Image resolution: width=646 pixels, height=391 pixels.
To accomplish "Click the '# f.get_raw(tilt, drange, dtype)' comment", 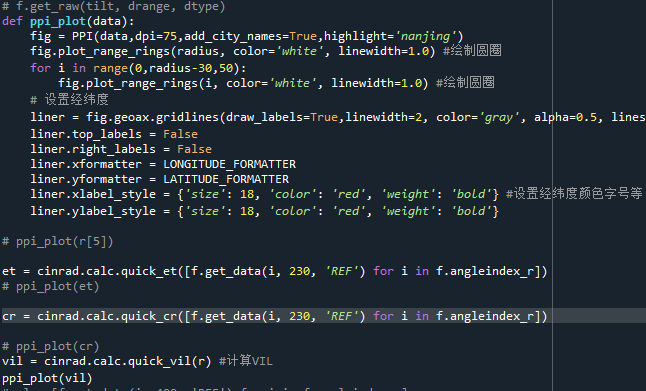I will click(114, 7).
